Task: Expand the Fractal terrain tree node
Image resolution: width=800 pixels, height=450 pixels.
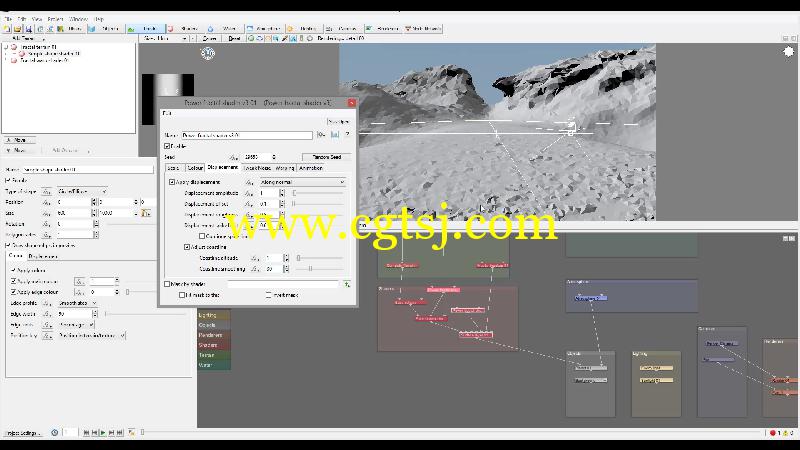Action: click(x=6, y=47)
